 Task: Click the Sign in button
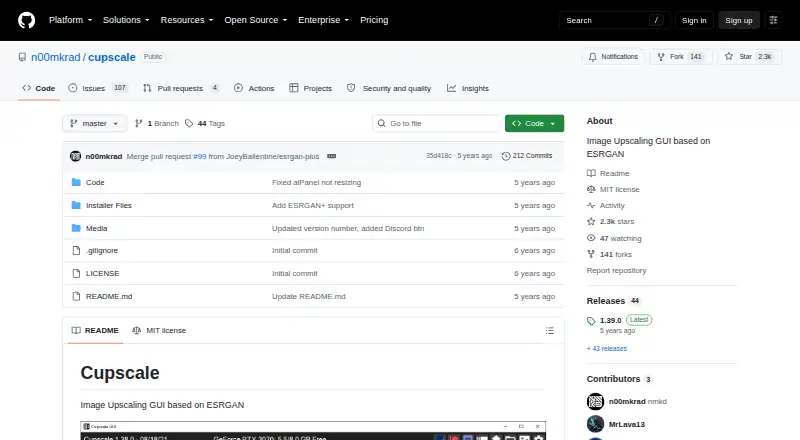click(x=694, y=20)
